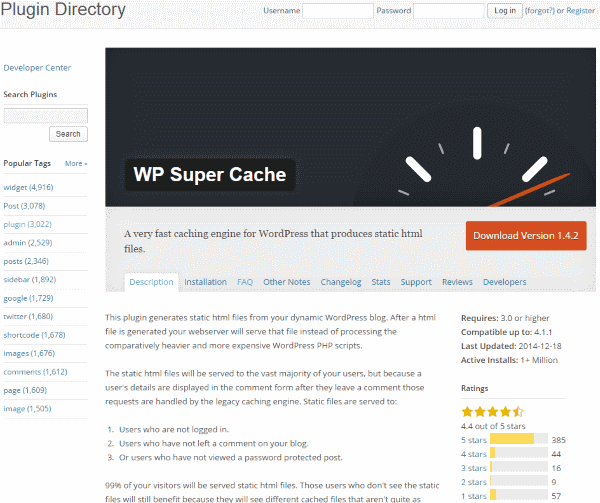Click the Plugin Directory heading

click(63, 9)
